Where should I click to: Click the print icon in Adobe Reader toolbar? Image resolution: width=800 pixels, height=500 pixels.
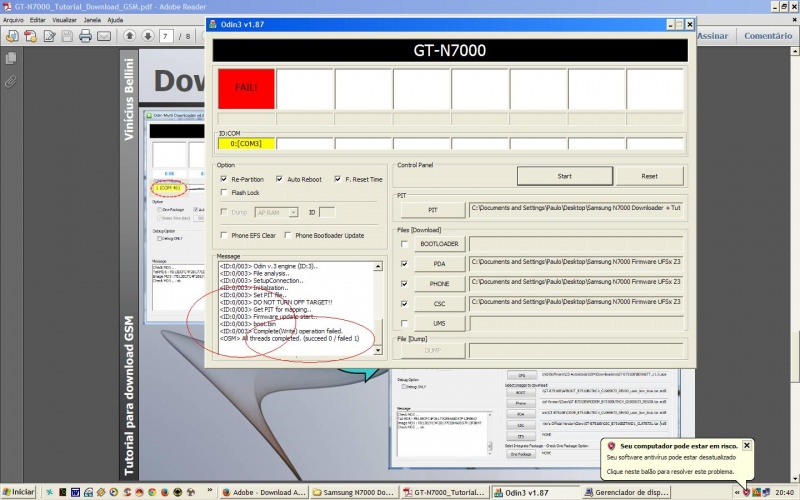85,36
